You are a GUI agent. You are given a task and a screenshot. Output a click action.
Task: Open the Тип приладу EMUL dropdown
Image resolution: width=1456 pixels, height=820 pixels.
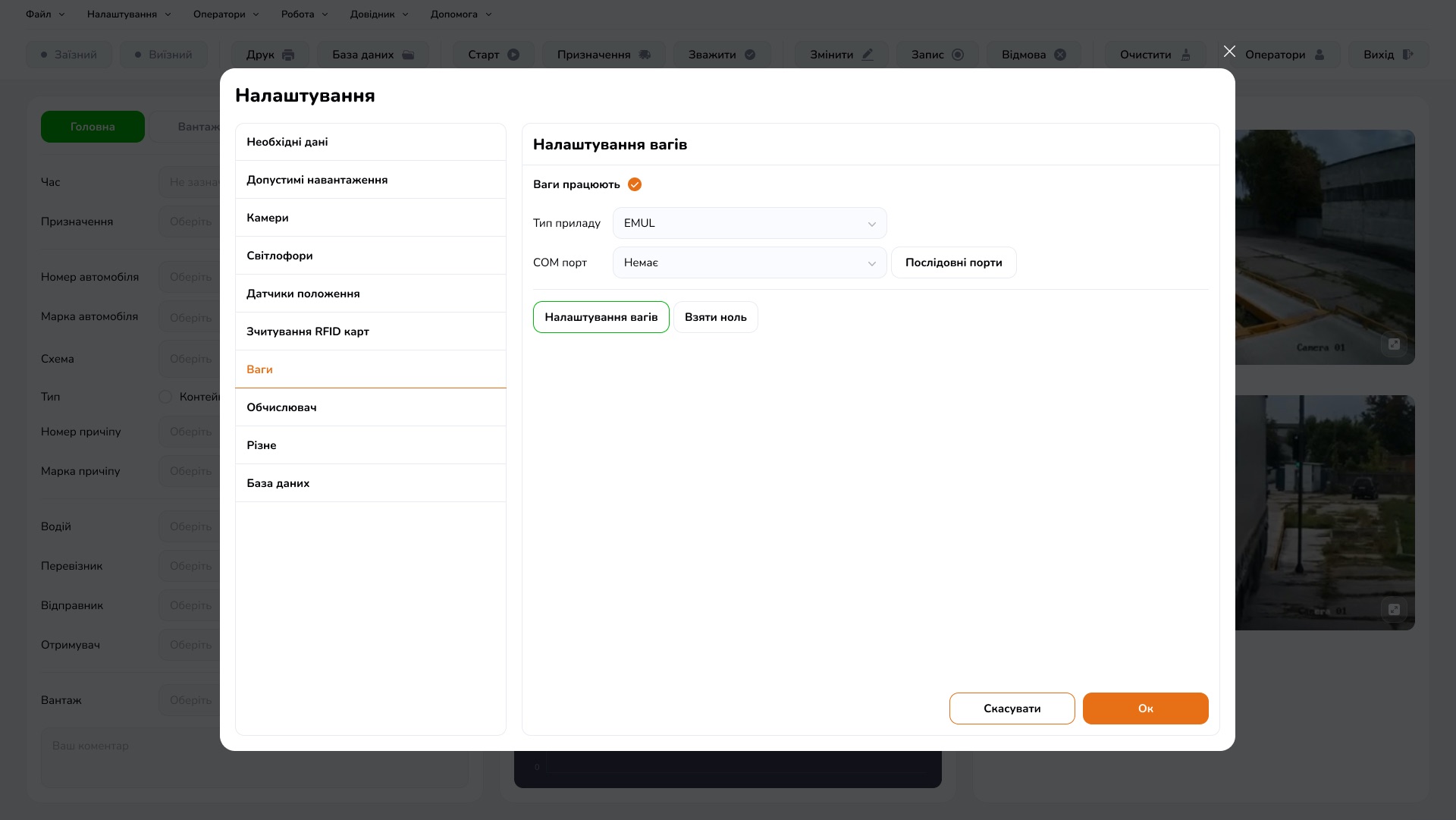(x=749, y=223)
